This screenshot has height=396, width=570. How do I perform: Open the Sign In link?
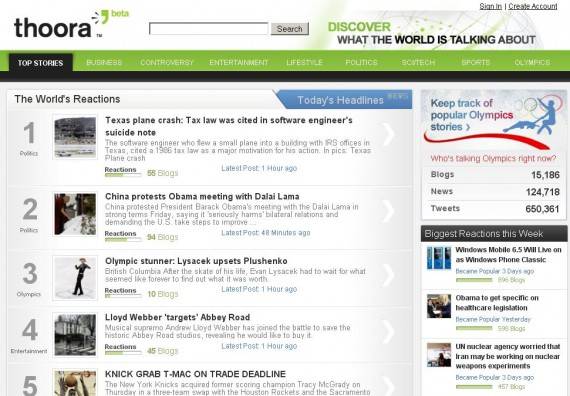490,6
